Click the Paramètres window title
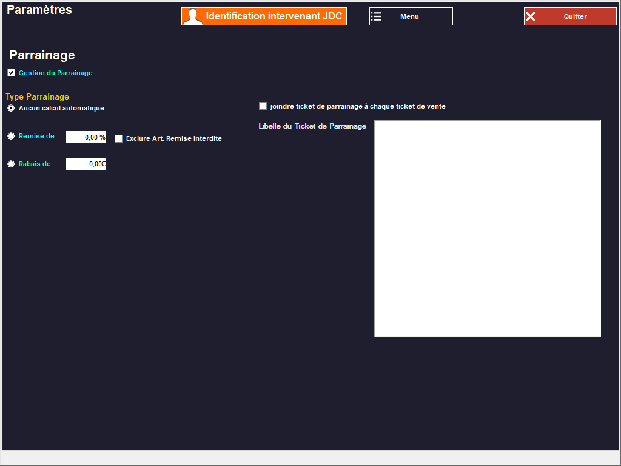This screenshot has width=621, height=466. tap(39, 10)
